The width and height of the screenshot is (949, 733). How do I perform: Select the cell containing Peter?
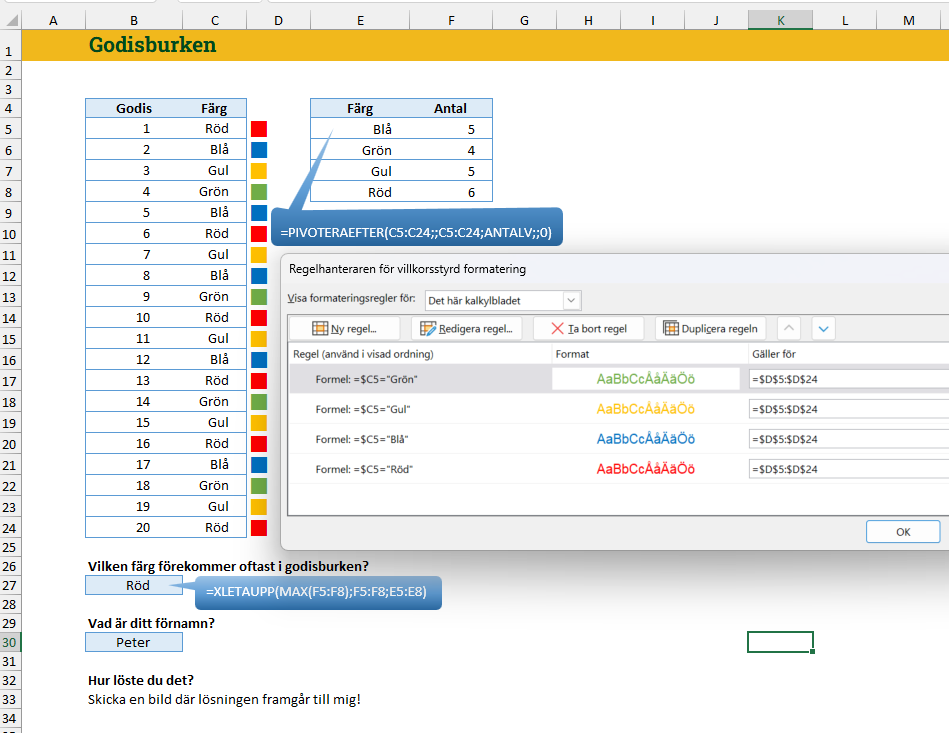pyautogui.click(x=134, y=642)
